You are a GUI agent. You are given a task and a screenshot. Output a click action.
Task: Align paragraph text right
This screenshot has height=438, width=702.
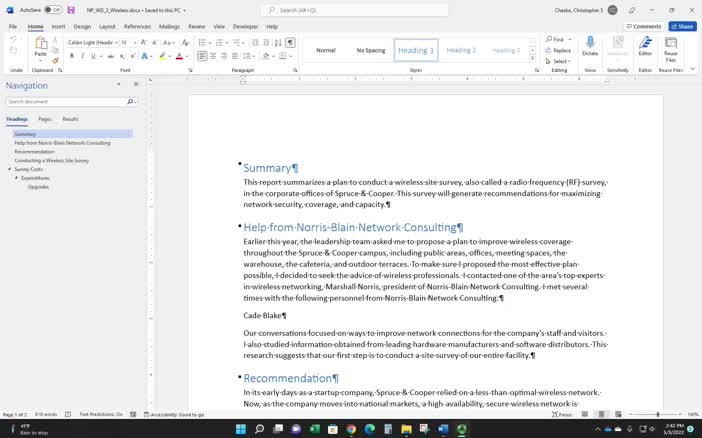pos(224,56)
